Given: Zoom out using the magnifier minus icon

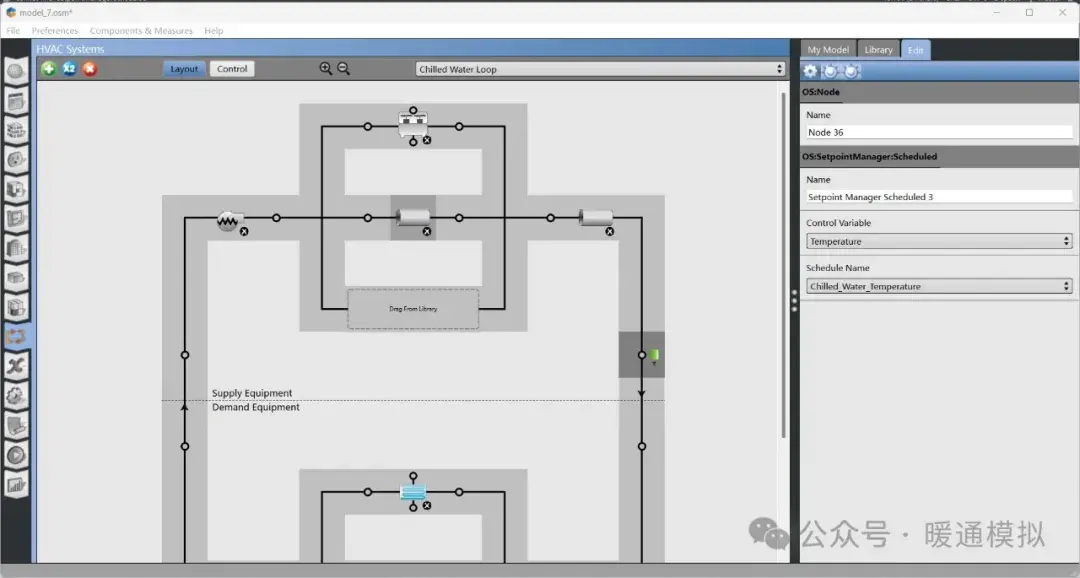Looking at the screenshot, I should pos(343,68).
